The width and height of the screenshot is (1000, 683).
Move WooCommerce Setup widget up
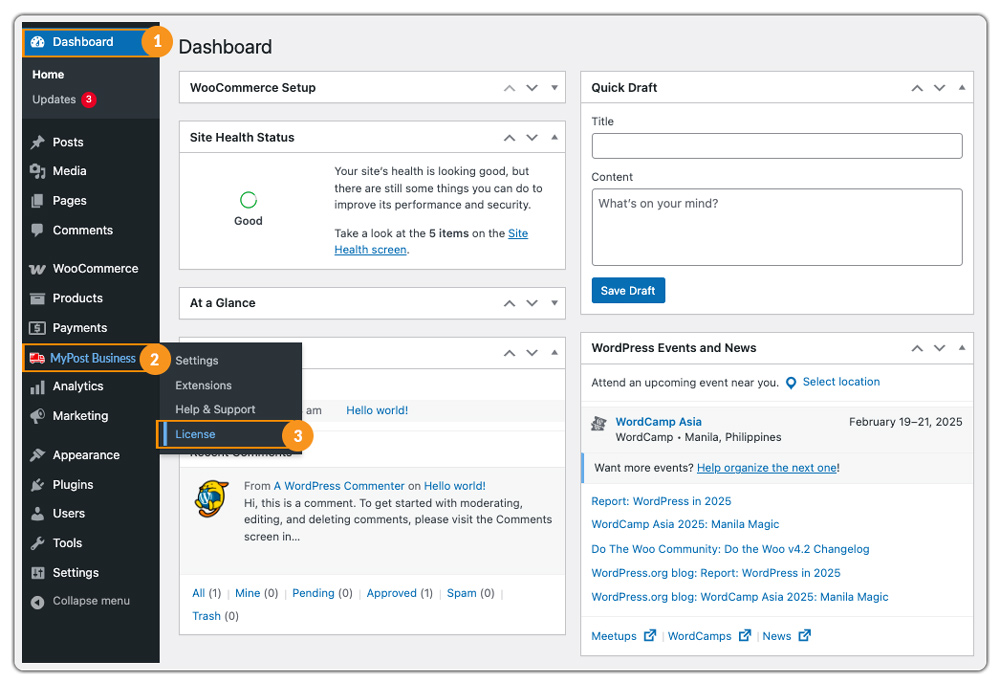pos(509,88)
